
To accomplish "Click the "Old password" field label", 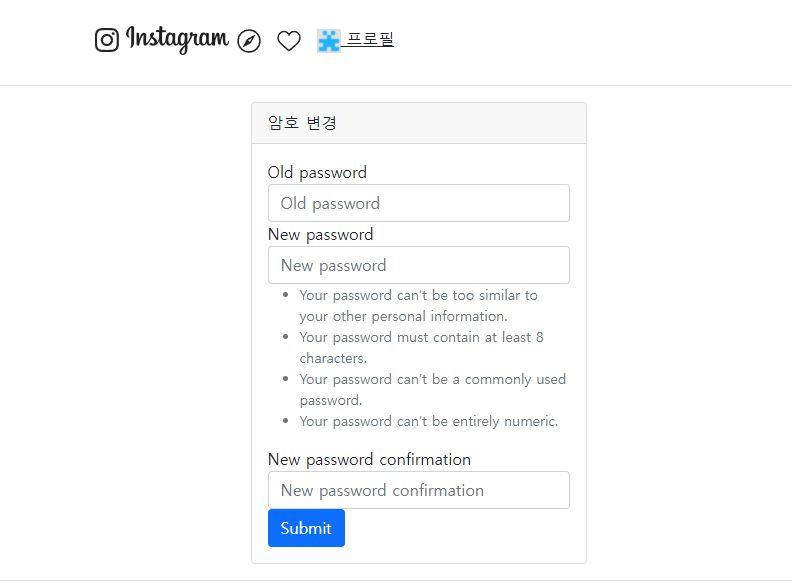I will 317,172.
